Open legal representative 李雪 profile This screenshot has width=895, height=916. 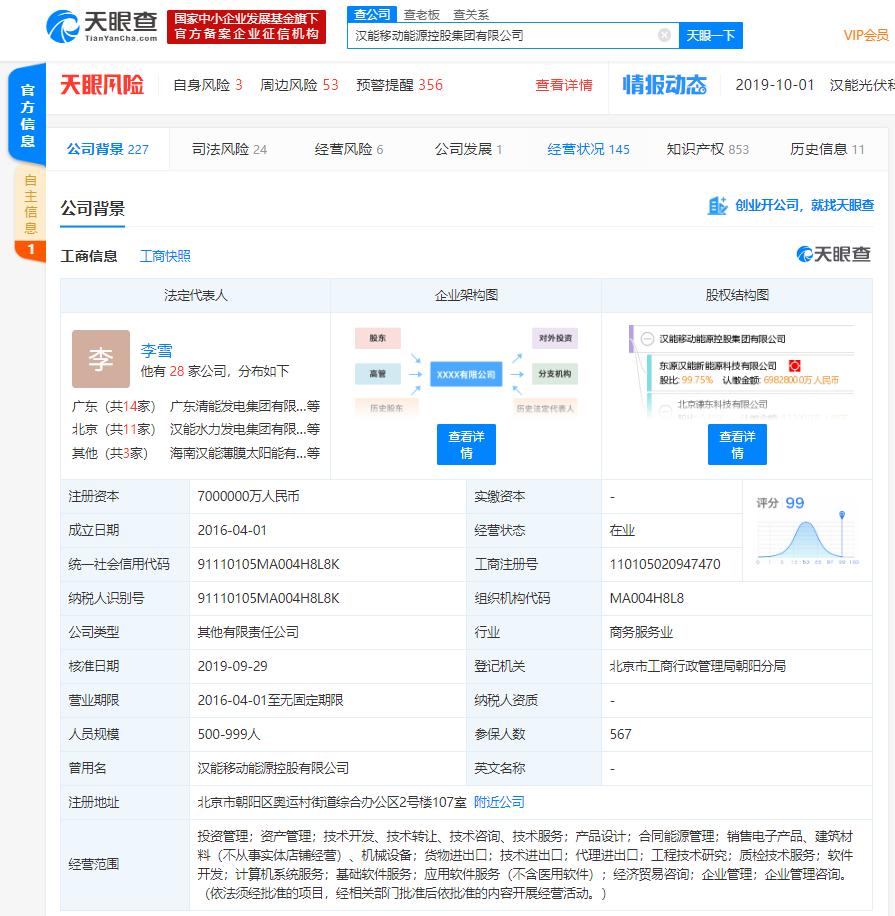click(157, 351)
